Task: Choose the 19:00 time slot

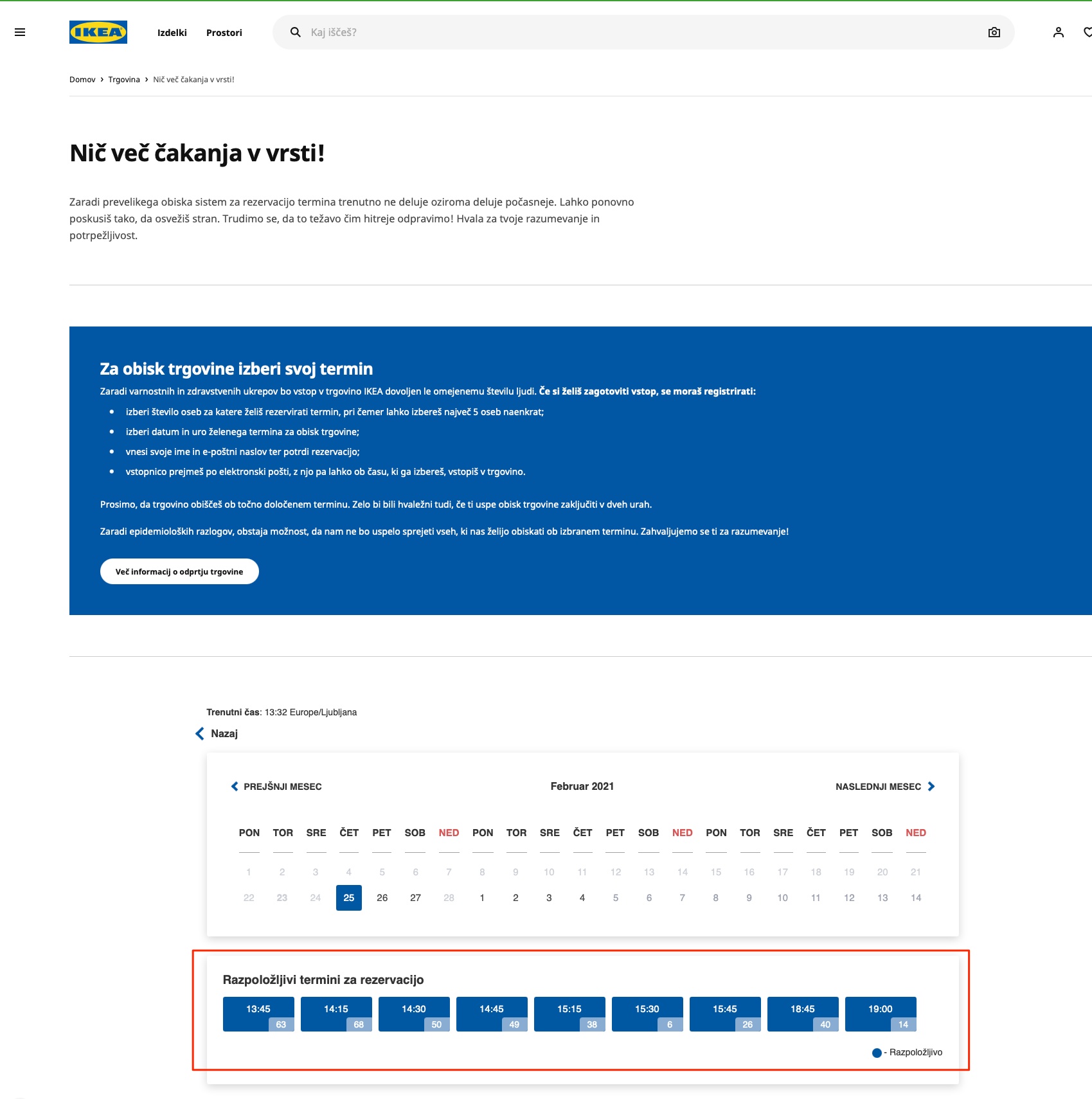Action: [881, 1014]
